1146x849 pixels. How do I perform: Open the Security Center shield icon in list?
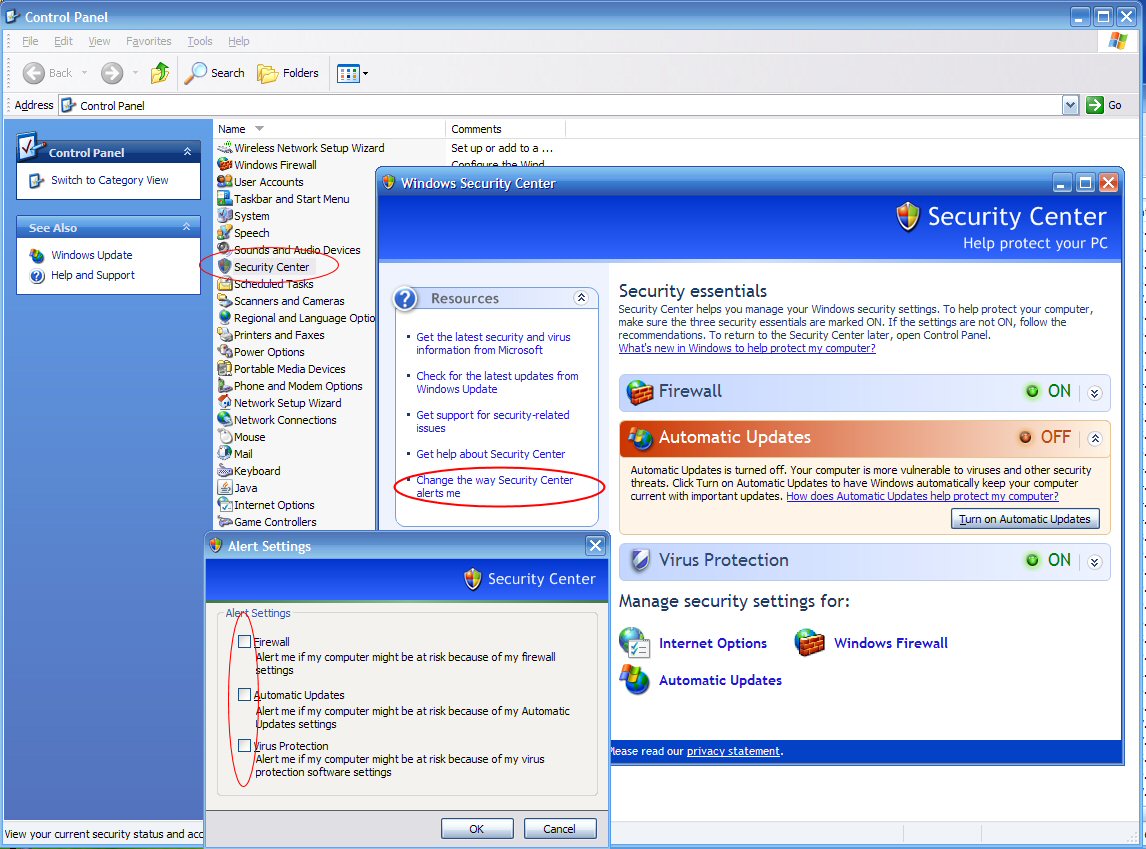(x=224, y=267)
